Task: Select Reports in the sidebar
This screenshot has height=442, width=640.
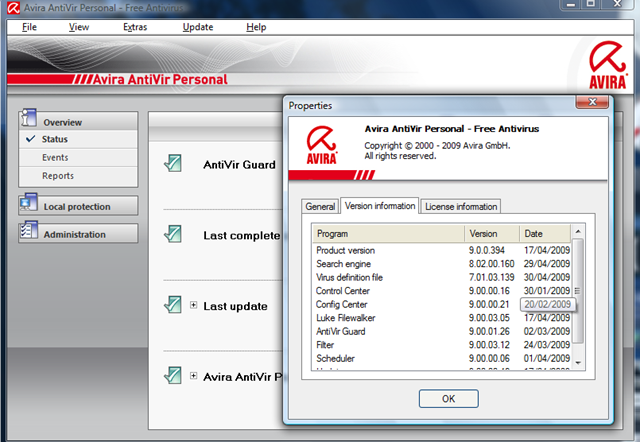Action: (x=78, y=176)
